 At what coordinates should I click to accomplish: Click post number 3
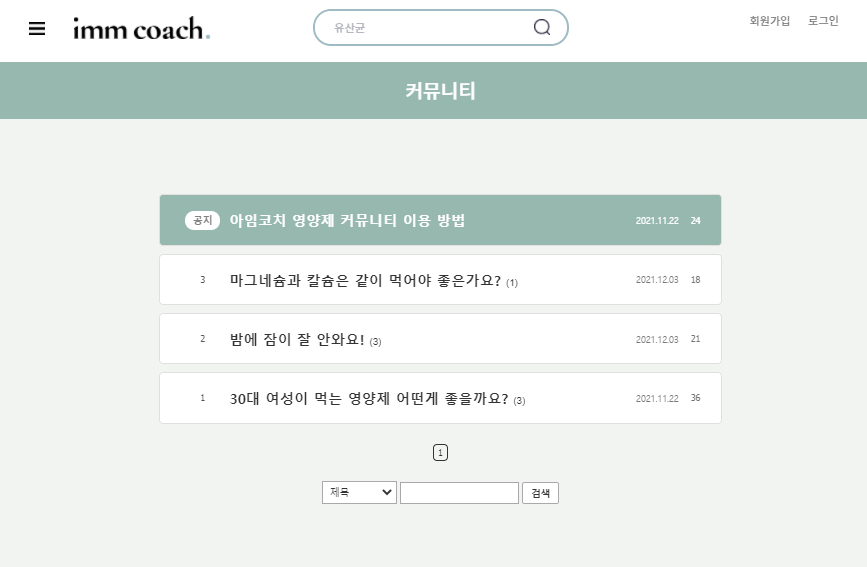[x=202, y=280]
